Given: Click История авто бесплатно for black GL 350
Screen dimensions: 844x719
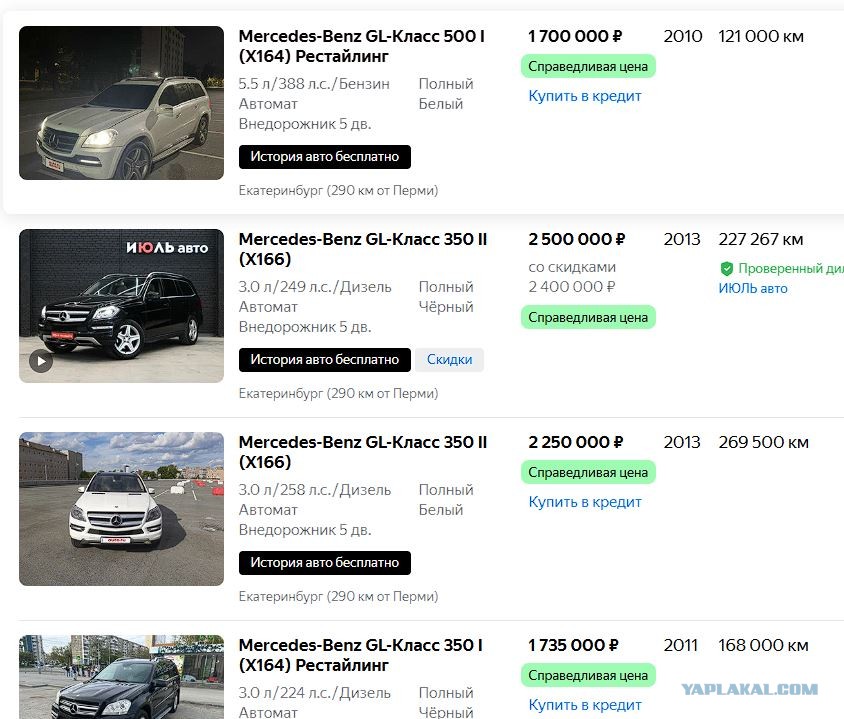Looking at the screenshot, I should [325, 360].
